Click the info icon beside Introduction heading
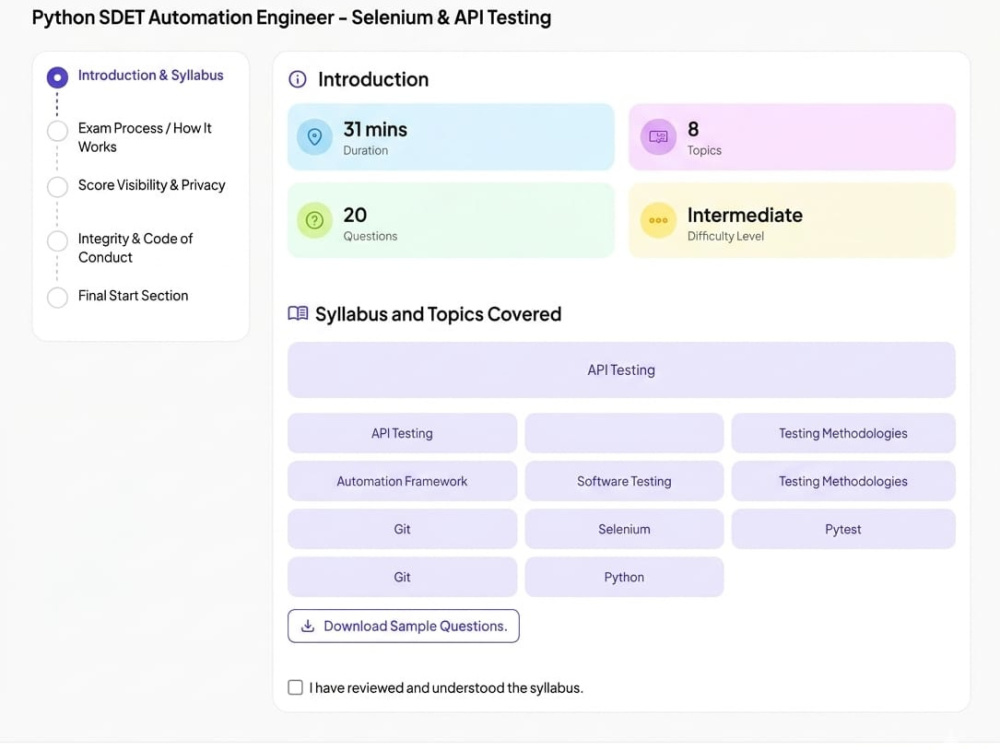The height and width of the screenshot is (750, 1000). coord(297,80)
